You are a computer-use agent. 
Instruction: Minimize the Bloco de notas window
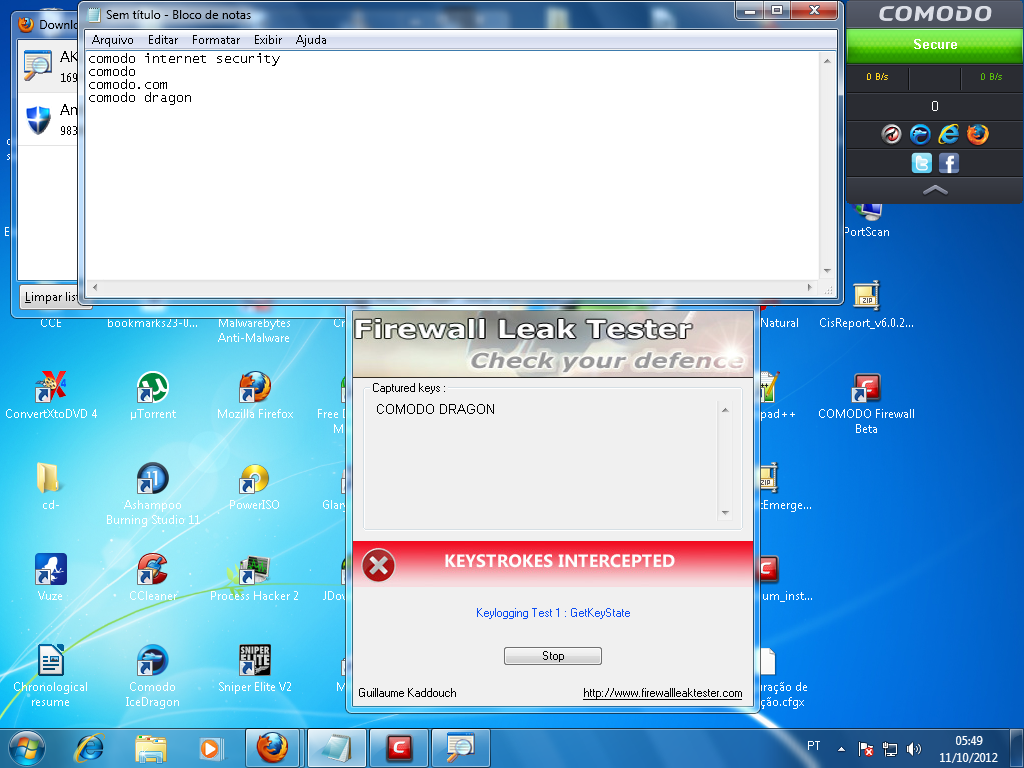[750, 10]
